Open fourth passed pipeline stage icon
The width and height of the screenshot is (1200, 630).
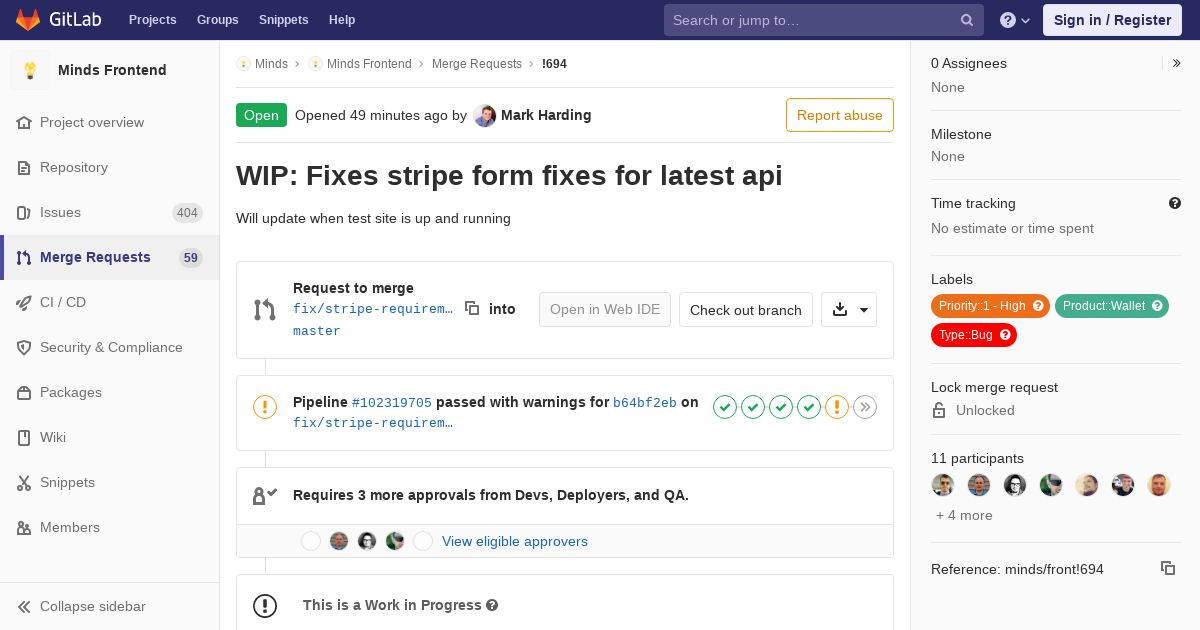809,407
